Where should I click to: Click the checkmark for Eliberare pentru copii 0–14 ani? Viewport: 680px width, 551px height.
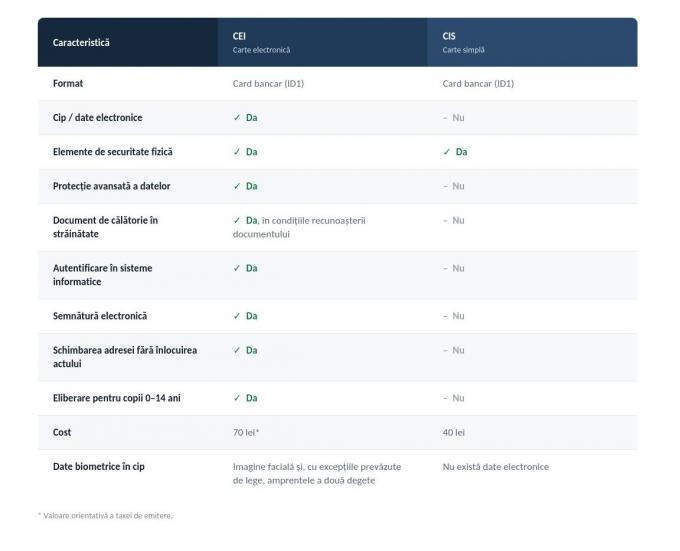coord(237,398)
